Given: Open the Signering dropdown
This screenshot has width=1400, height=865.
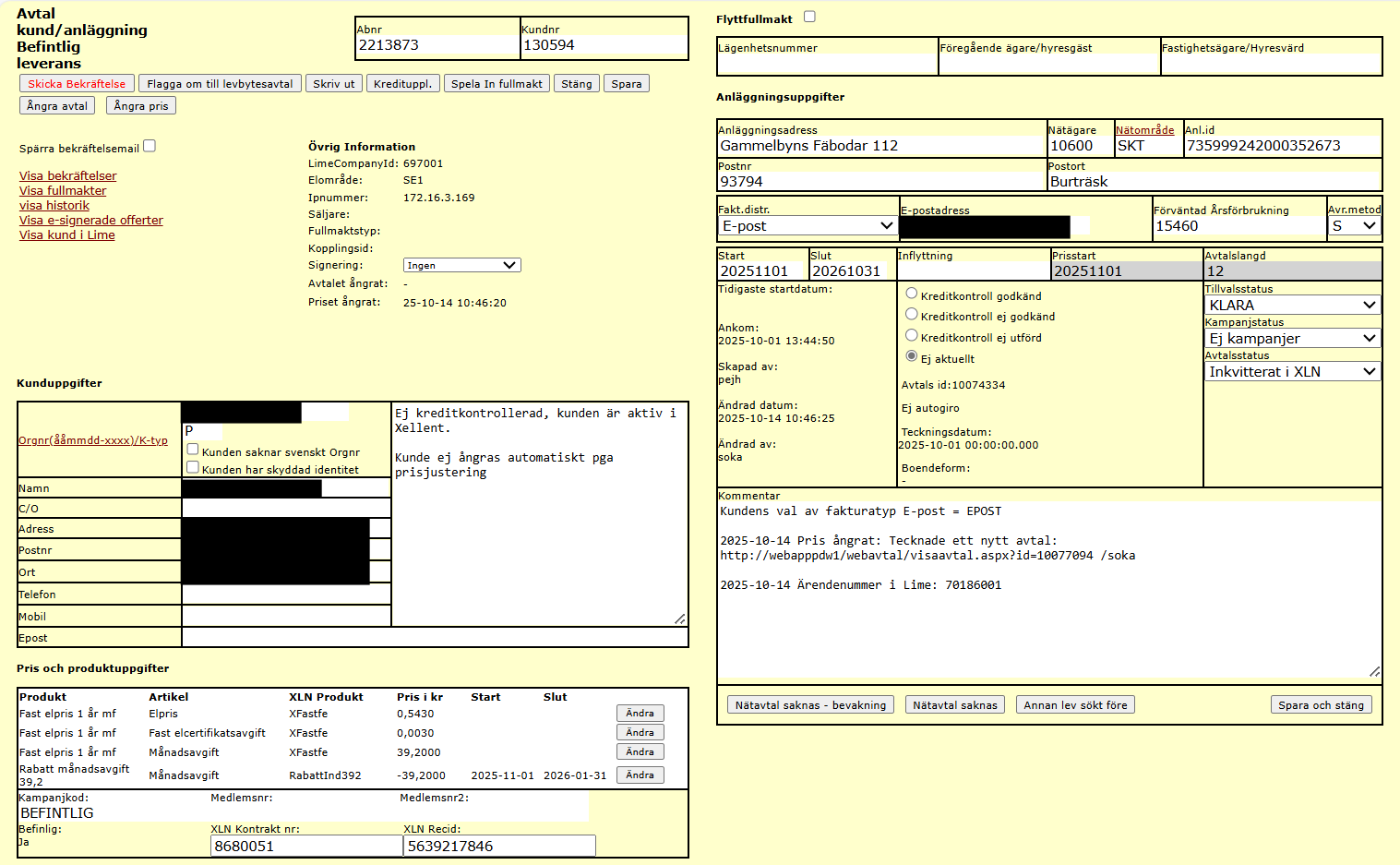Looking at the screenshot, I should point(461,266).
